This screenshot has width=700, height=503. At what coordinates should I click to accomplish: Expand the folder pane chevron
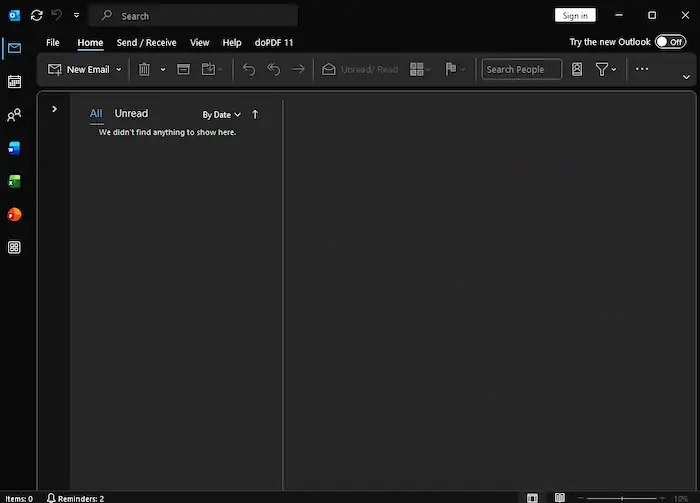pyautogui.click(x=54, y=109)
